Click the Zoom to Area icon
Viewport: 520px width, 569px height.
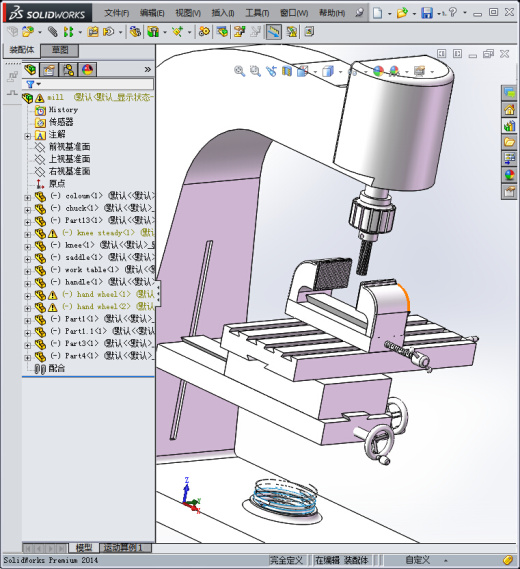click(255, 71)
